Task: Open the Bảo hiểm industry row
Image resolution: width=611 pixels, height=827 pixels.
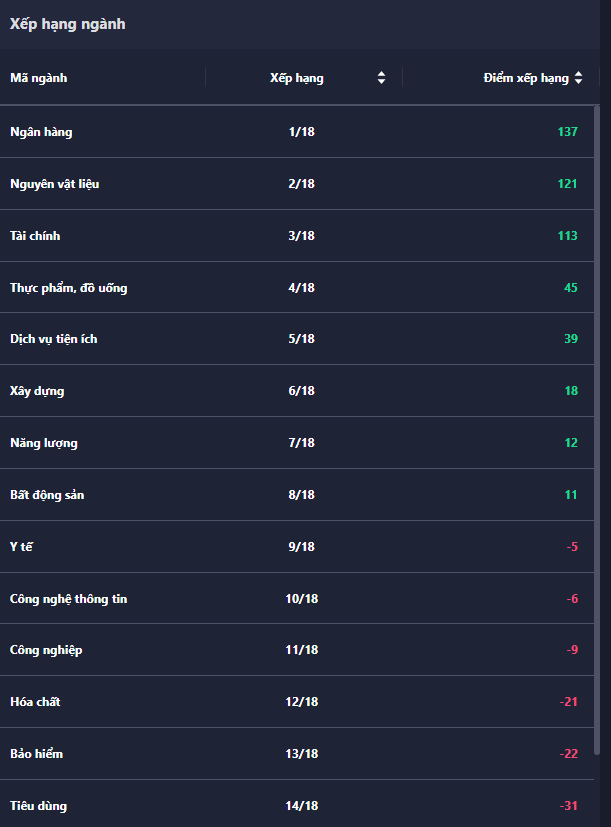Action: pyautogui.click(x=36, y=754)
